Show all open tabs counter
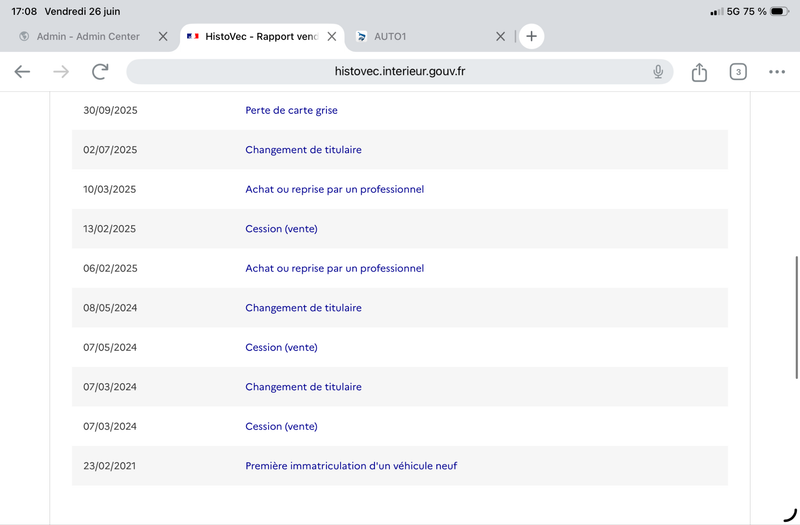The image size is (800, 525). pos(738,72)
